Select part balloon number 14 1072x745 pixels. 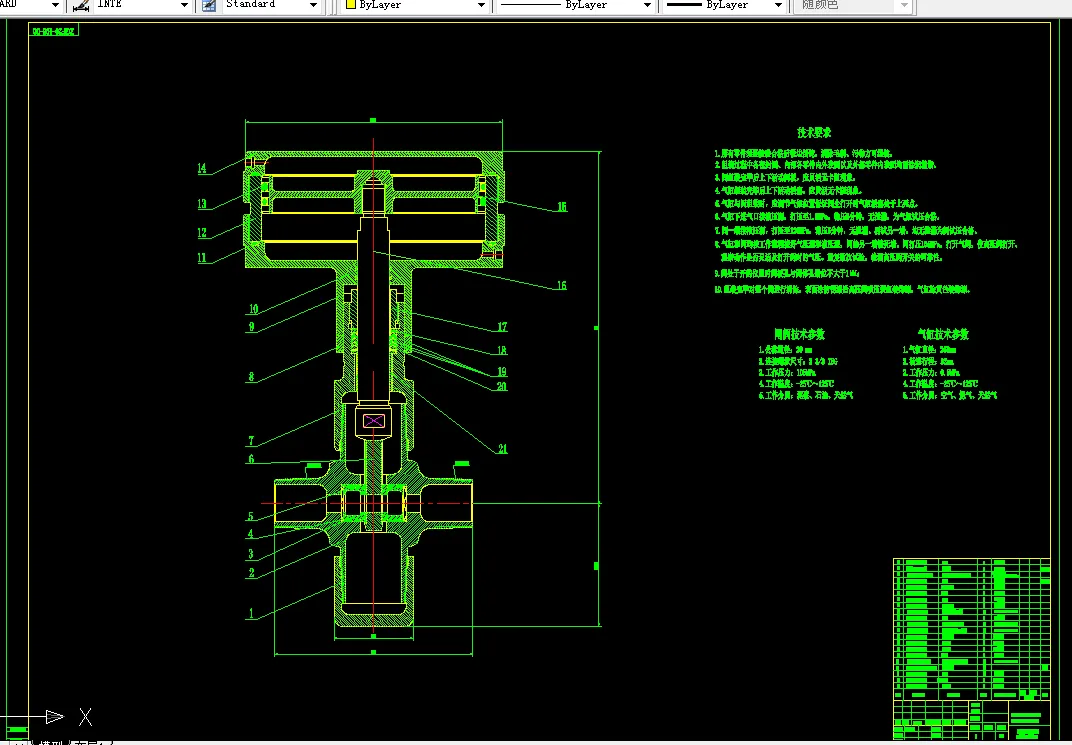point(202,168)
